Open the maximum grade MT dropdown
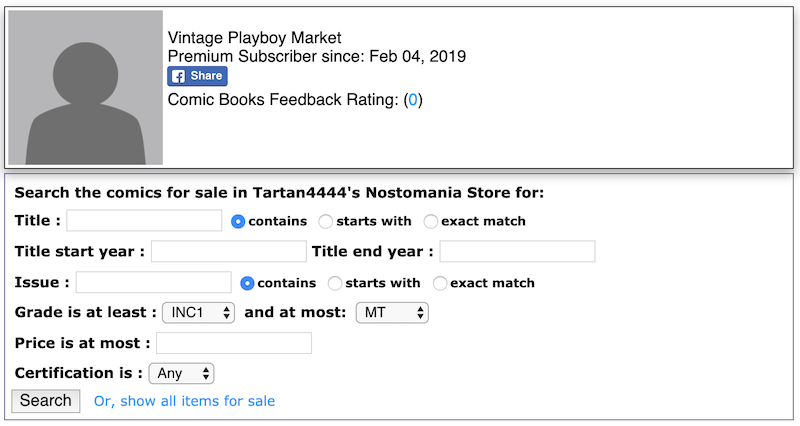This screenshot has height=426, width=800. coord(392,313)
